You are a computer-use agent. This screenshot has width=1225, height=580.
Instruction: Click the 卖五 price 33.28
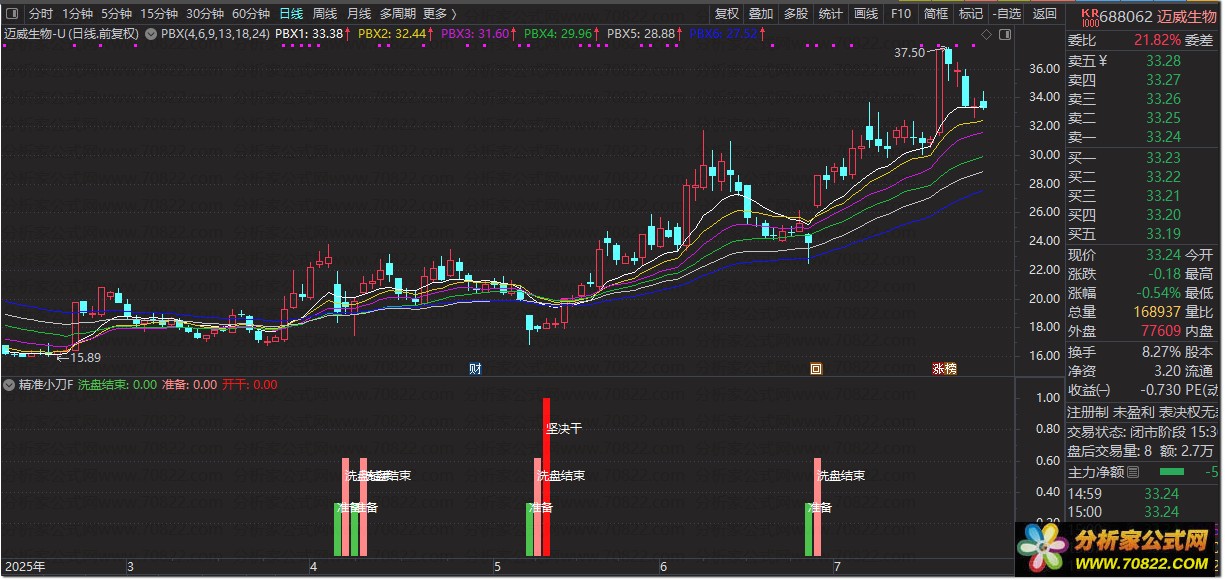pyautogui.click(x=1163, y=61)
